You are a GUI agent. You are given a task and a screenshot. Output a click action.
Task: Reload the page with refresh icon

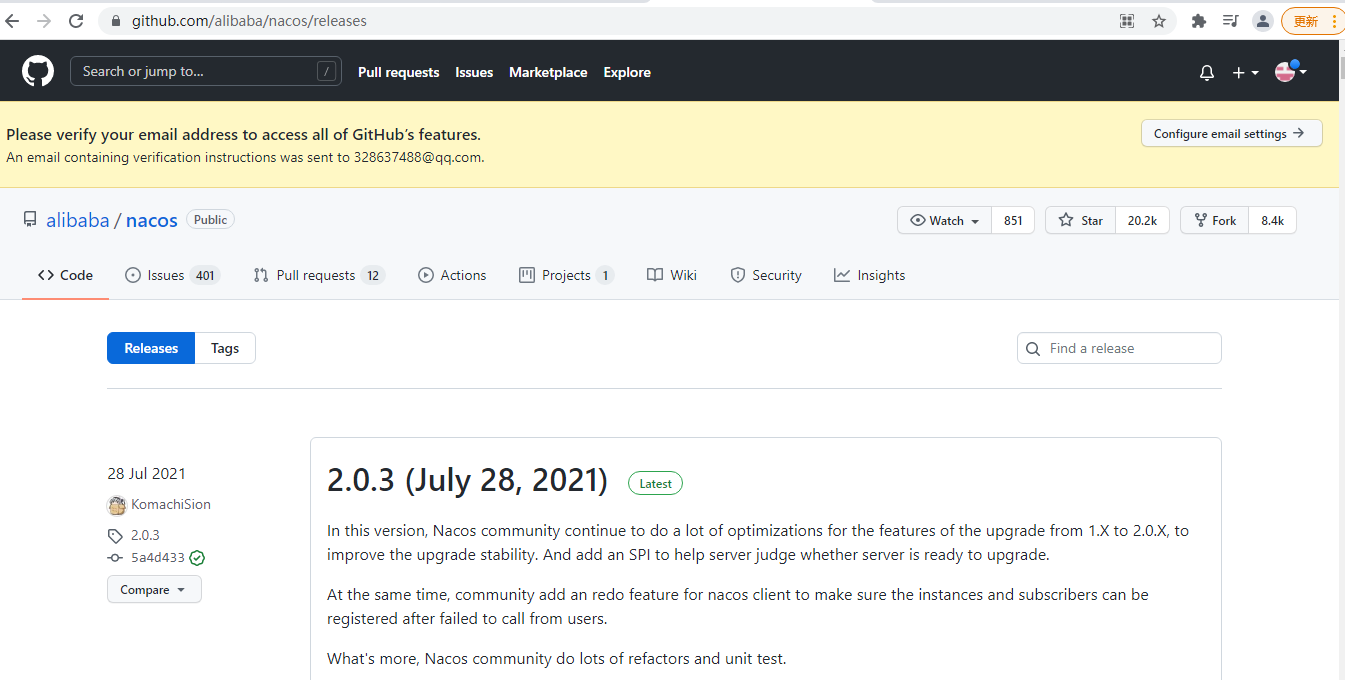coord(76,21)
